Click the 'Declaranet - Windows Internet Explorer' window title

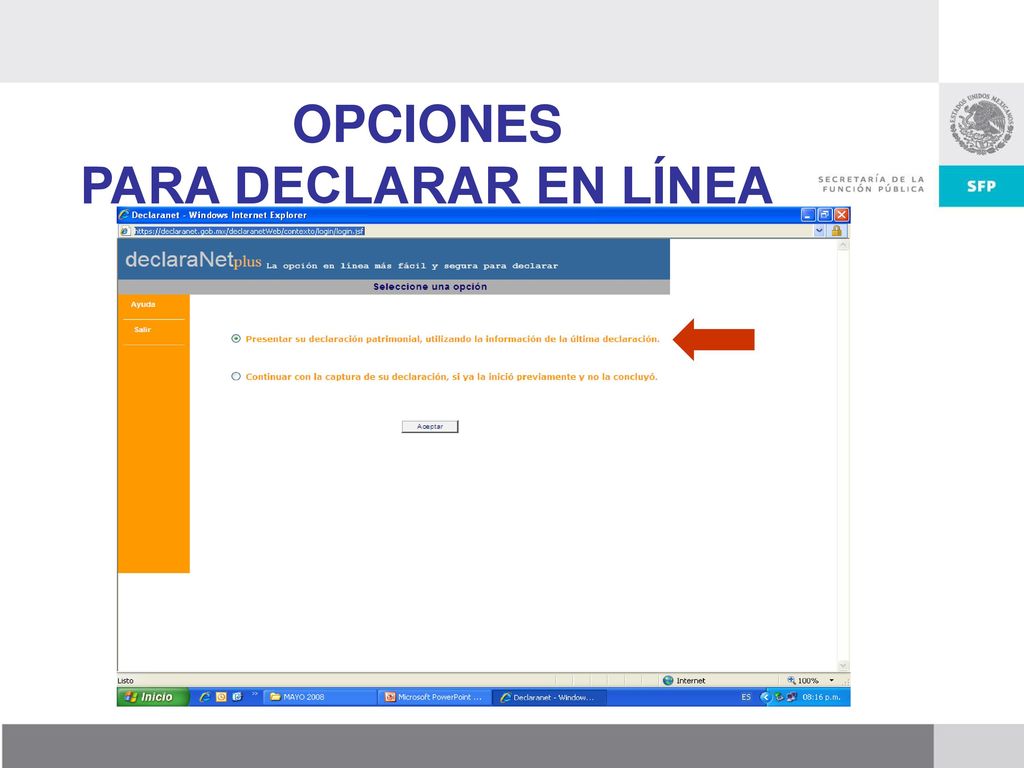pyautogui.click(x=219, y=215)
